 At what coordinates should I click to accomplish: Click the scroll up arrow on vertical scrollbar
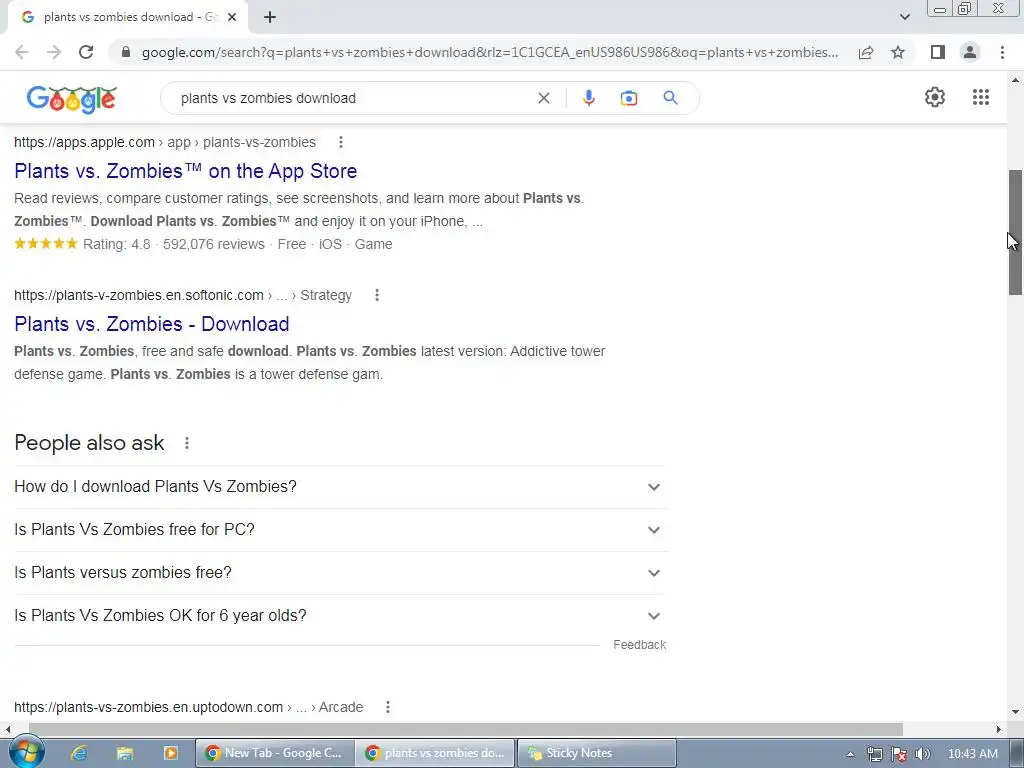pos(1016,80)
